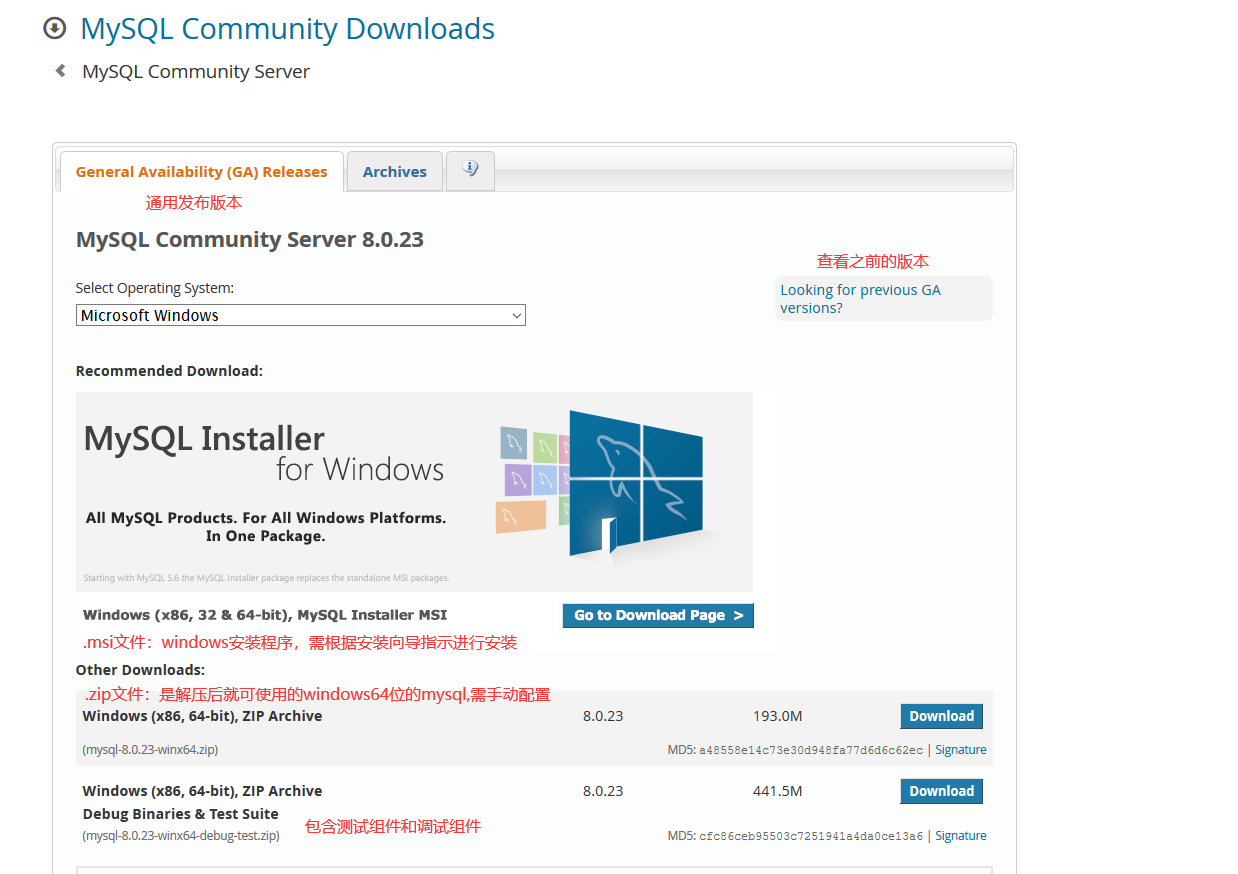This screenshot has height=874, width=1238.
Task: Open the Select Operating System dropdown
Action: pos(301,315)
